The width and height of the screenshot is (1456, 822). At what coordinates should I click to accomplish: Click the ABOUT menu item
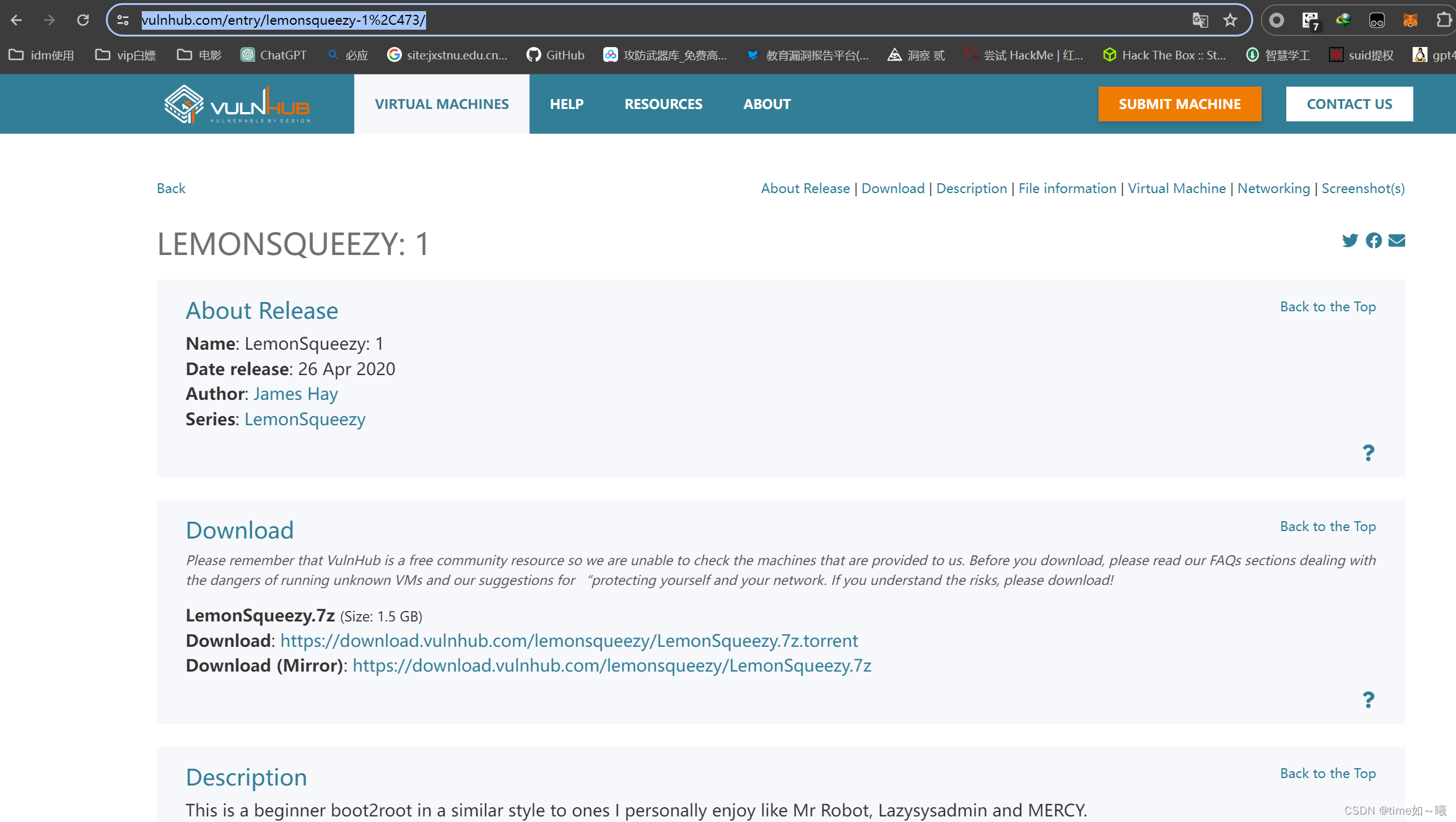[767, 103]
